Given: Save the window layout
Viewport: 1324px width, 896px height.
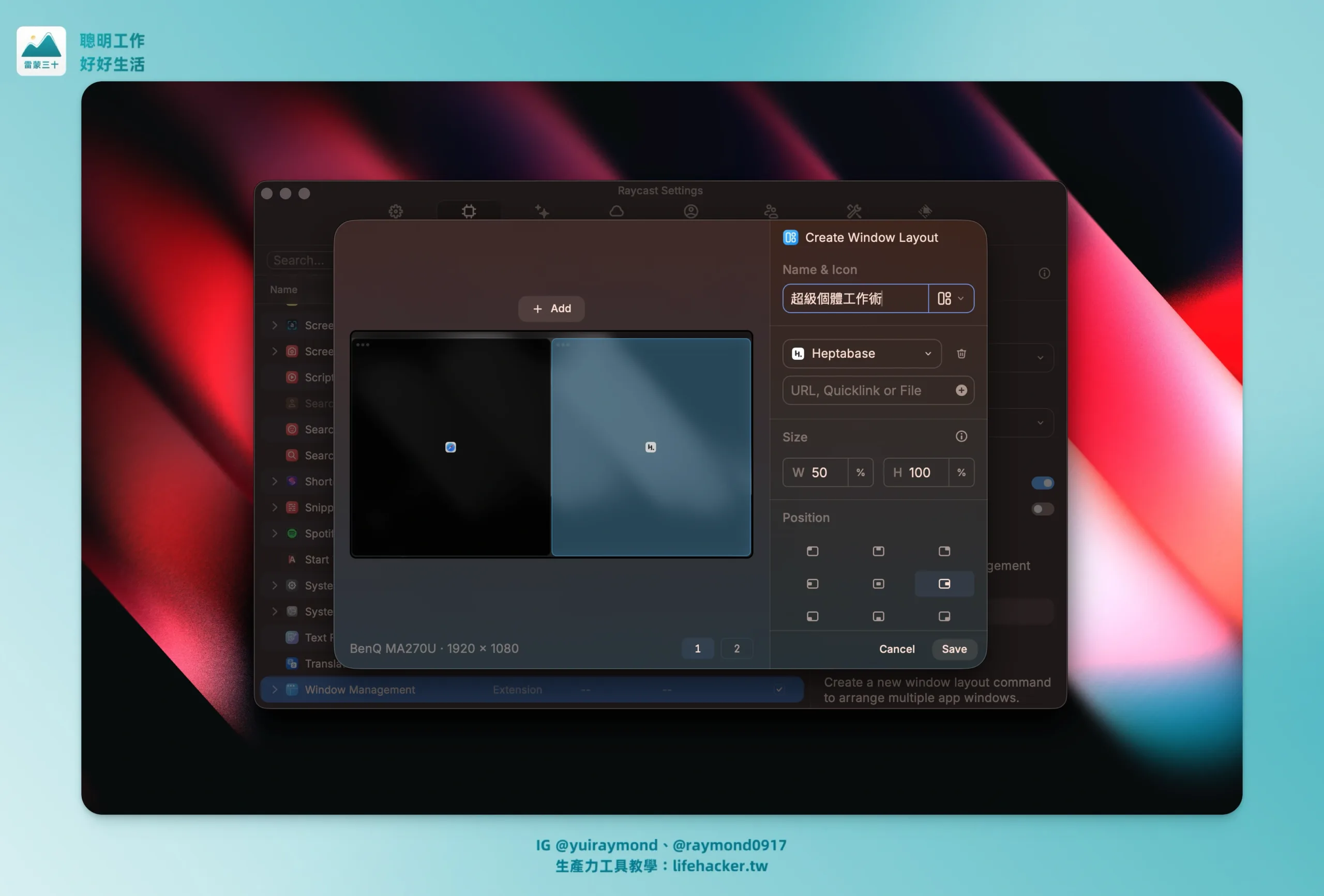Looking at the screenshot, I should click(954, 649).
